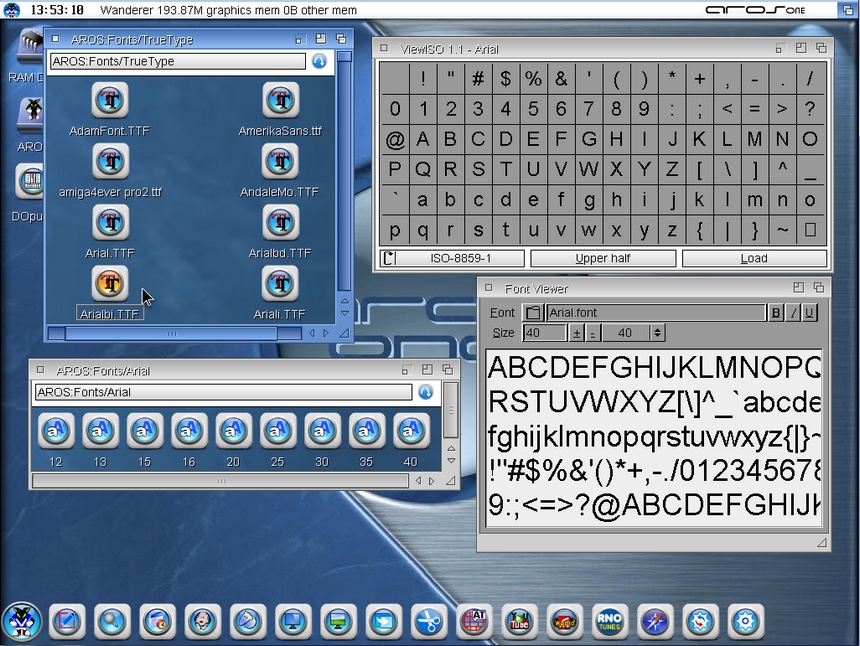This screenshot has width=860, height=646.
Task: Toggle italic style in Font Viewer
Action: pos(793,313)
